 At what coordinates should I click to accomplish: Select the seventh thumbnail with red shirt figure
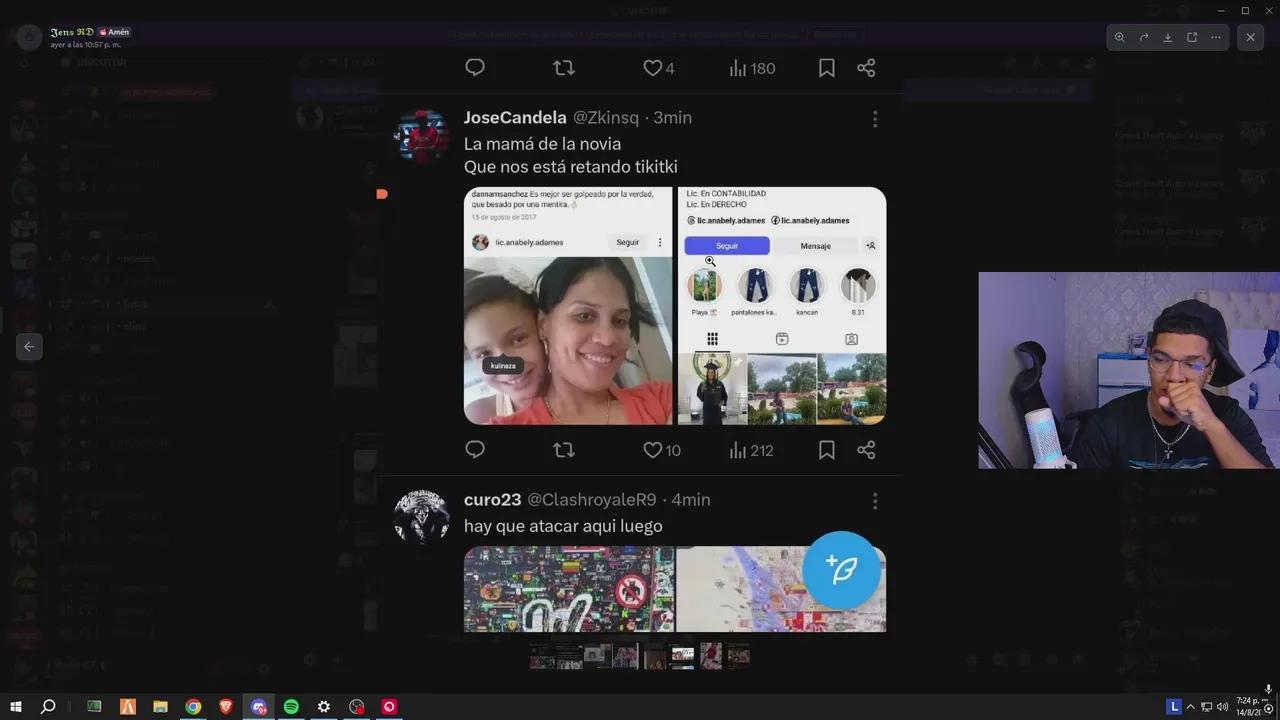click(x=710, y=656)
